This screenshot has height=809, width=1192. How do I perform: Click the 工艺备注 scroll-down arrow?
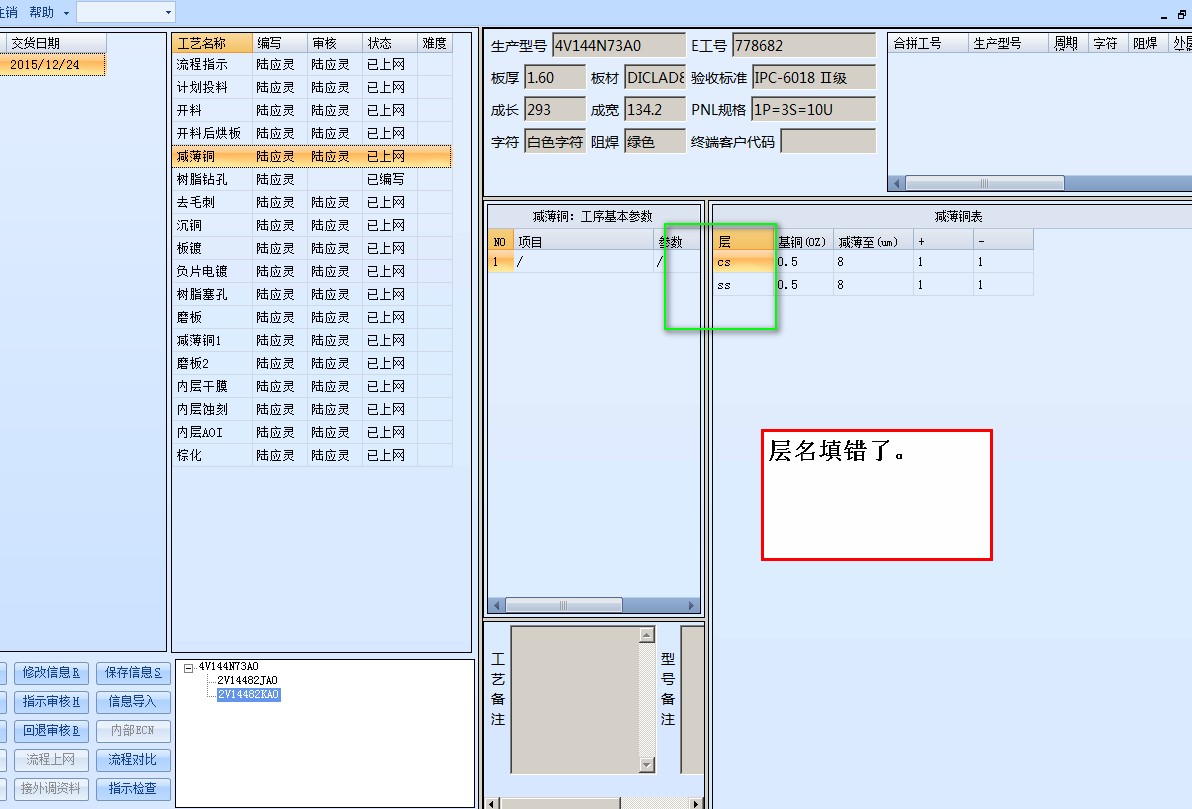point(647,765)
